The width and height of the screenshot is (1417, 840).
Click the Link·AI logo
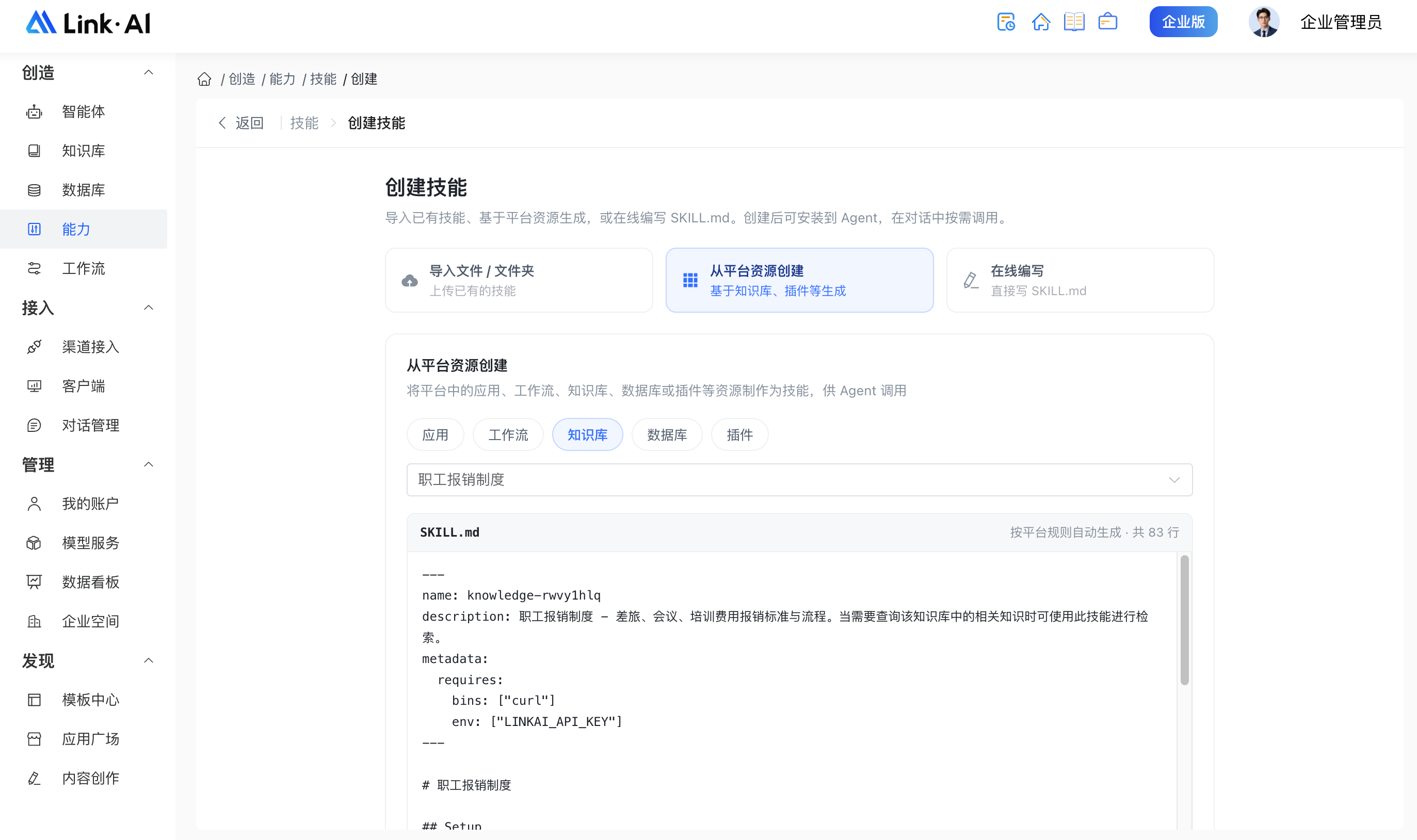click(88, 23)
